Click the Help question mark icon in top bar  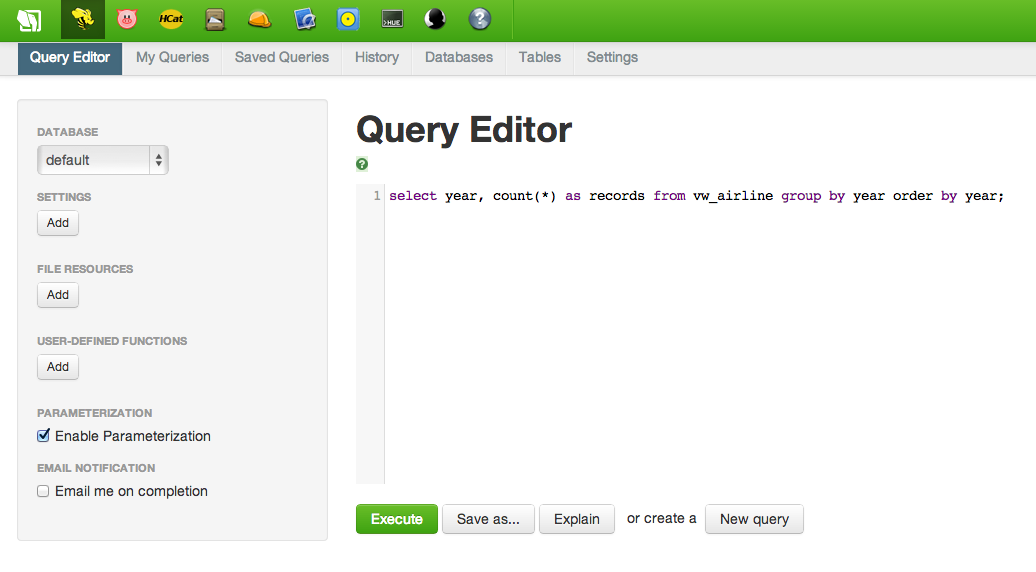[480, 19]
